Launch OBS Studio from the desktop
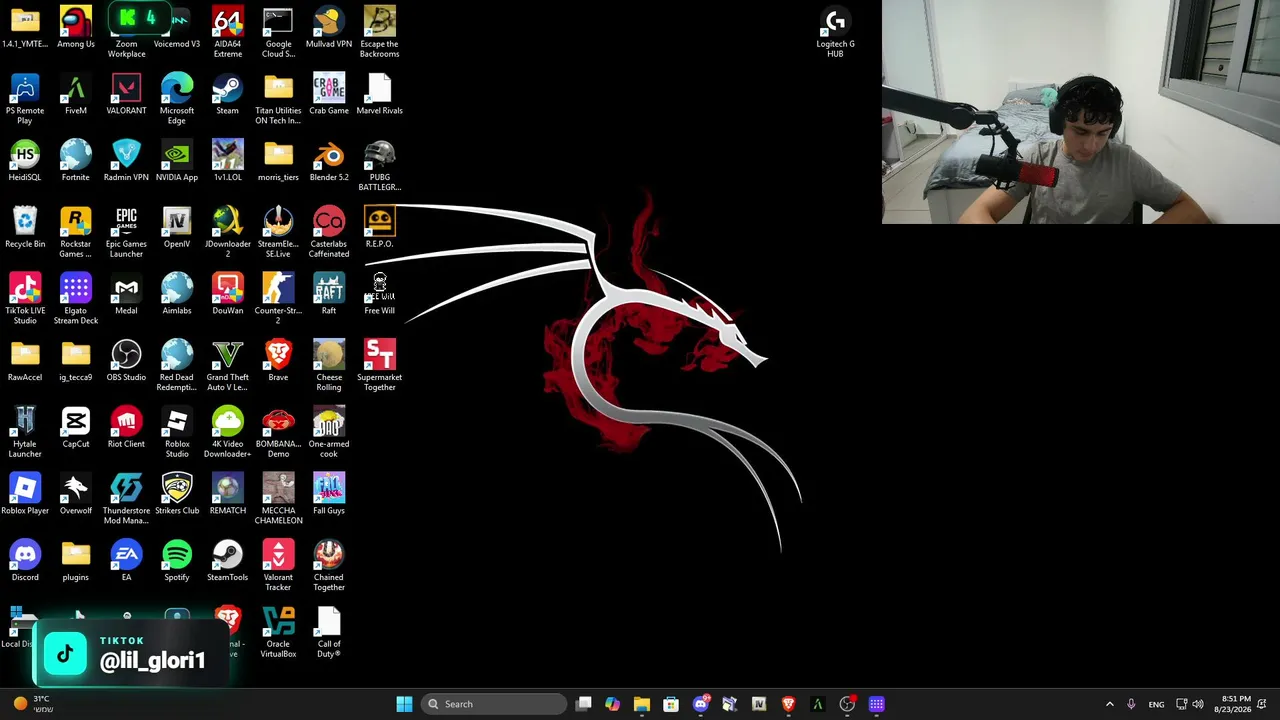 (126, 361)
